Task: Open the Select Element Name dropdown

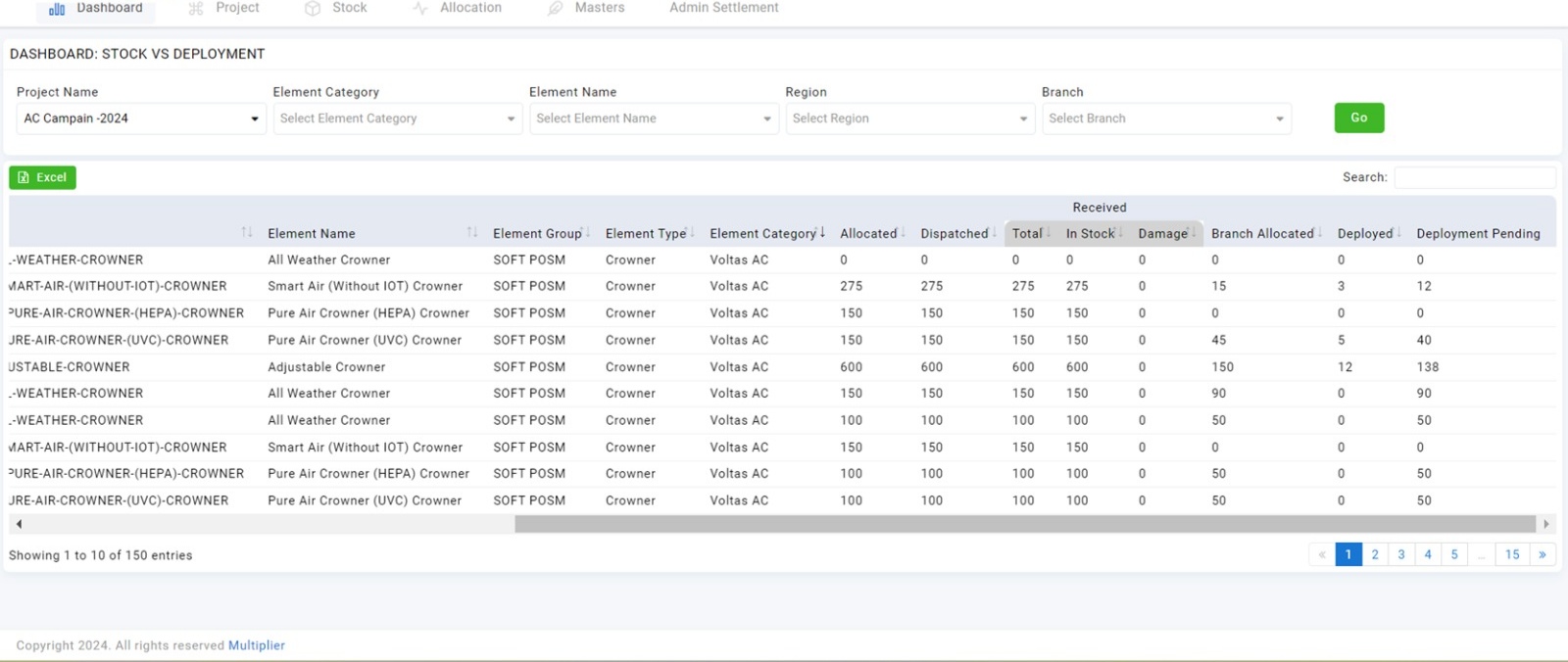Action: coord(654,118)
